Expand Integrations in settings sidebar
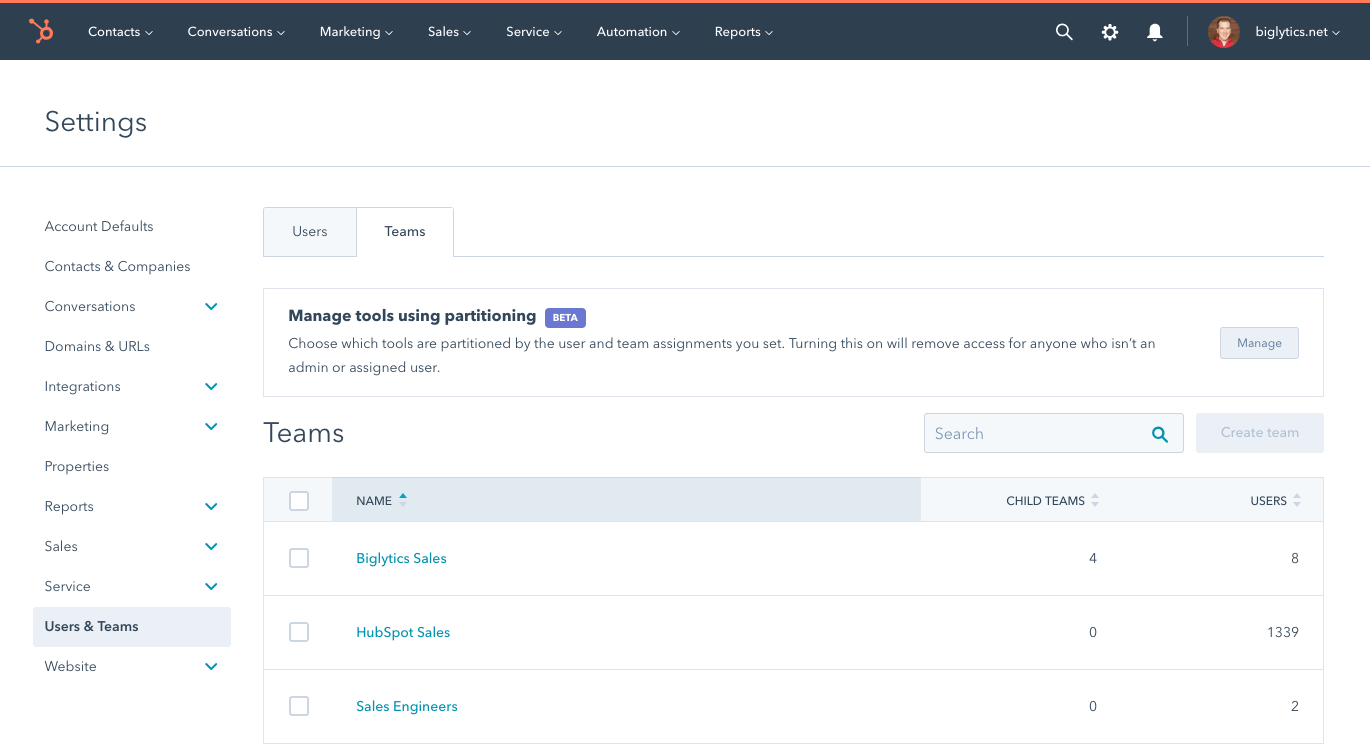This screenshot has width=1370, height=756. [211, 386]
